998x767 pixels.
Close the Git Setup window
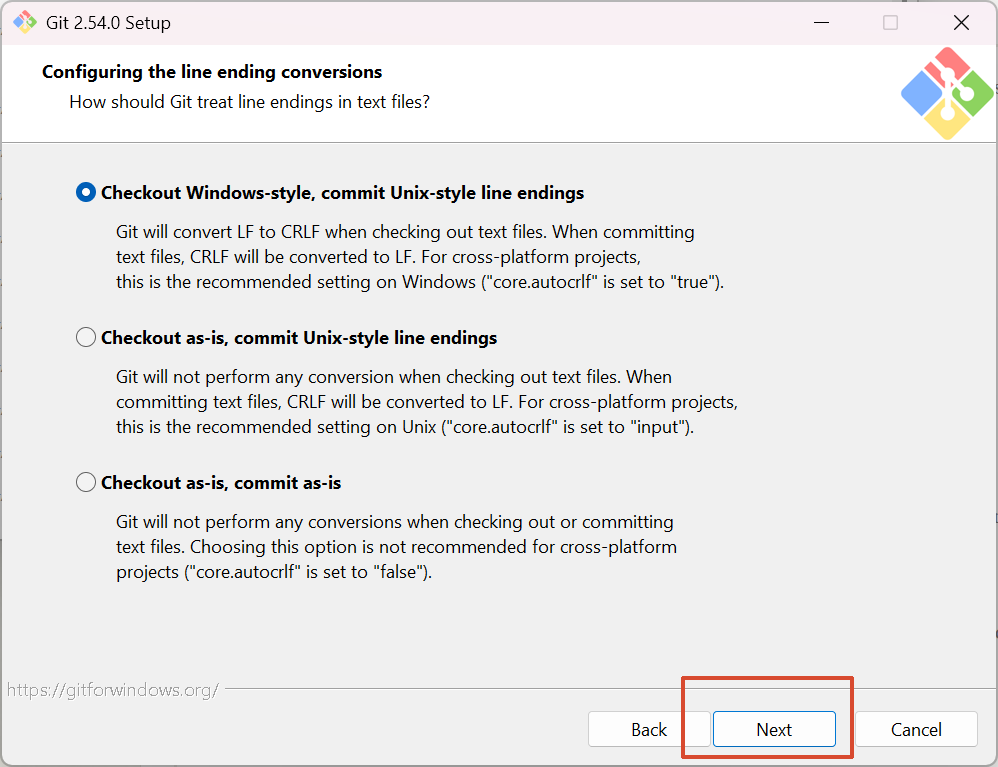[961, 22]
